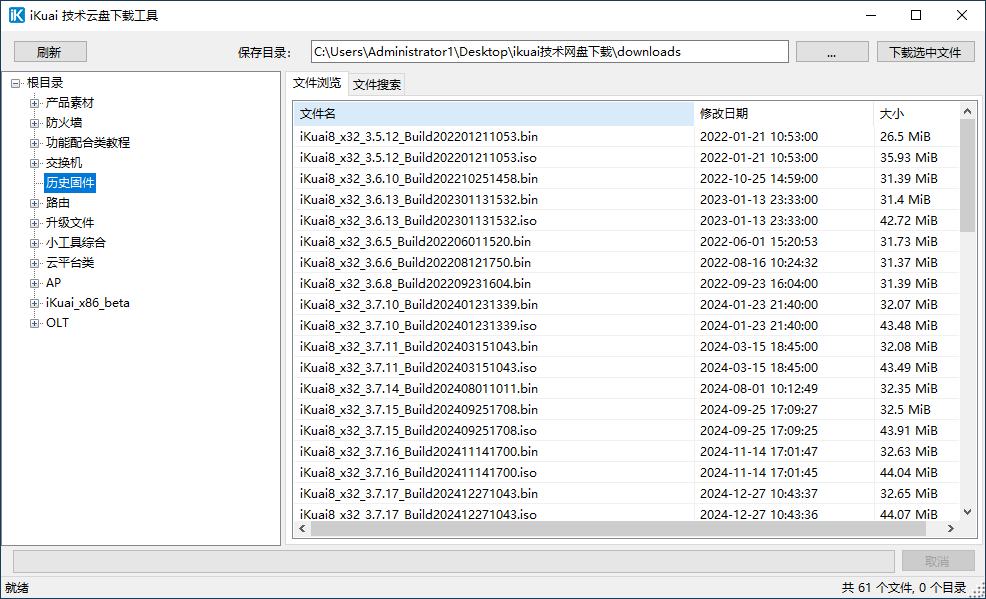Expand the iKuai_x86_beta tree node
Image resolution: width=986 pixels, height=599 pixels.
point(35,304)
